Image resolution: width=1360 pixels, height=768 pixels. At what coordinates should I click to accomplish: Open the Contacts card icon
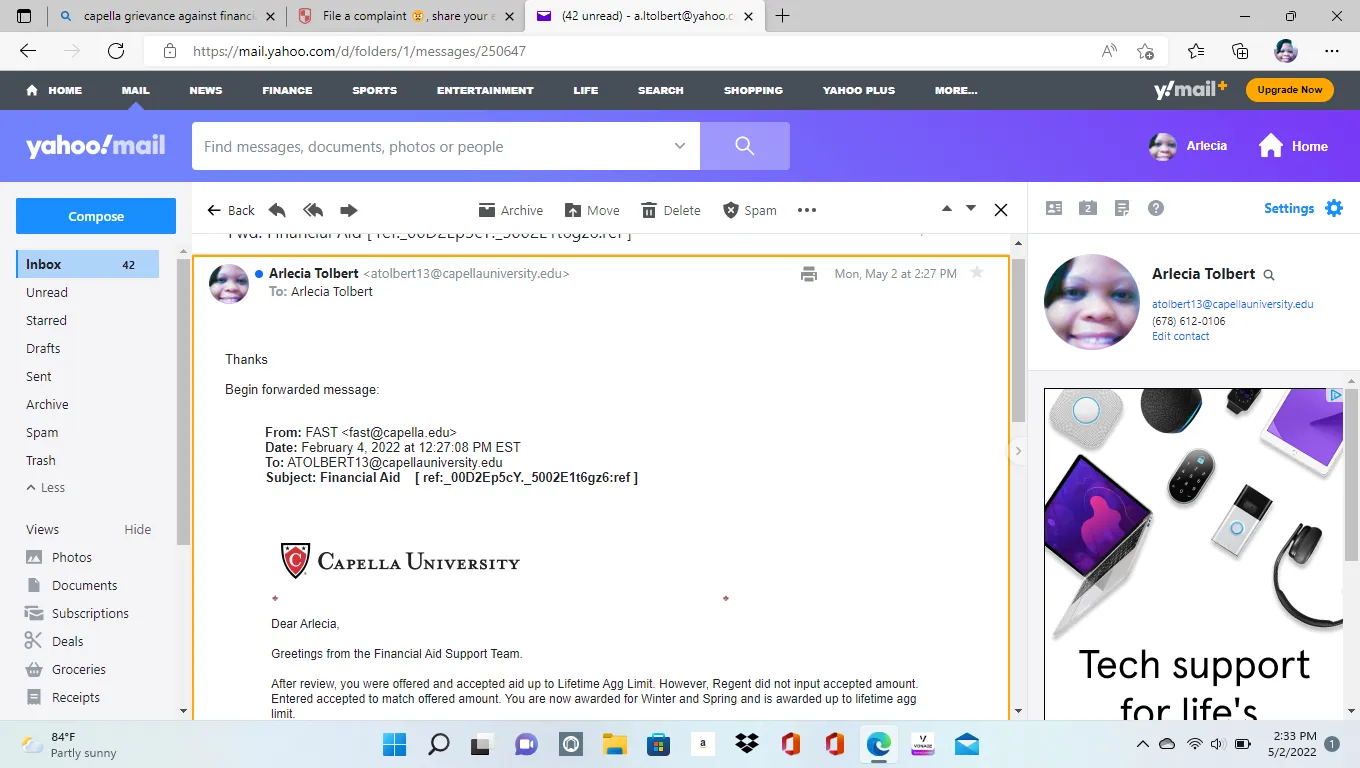[x=1054, y=208]
